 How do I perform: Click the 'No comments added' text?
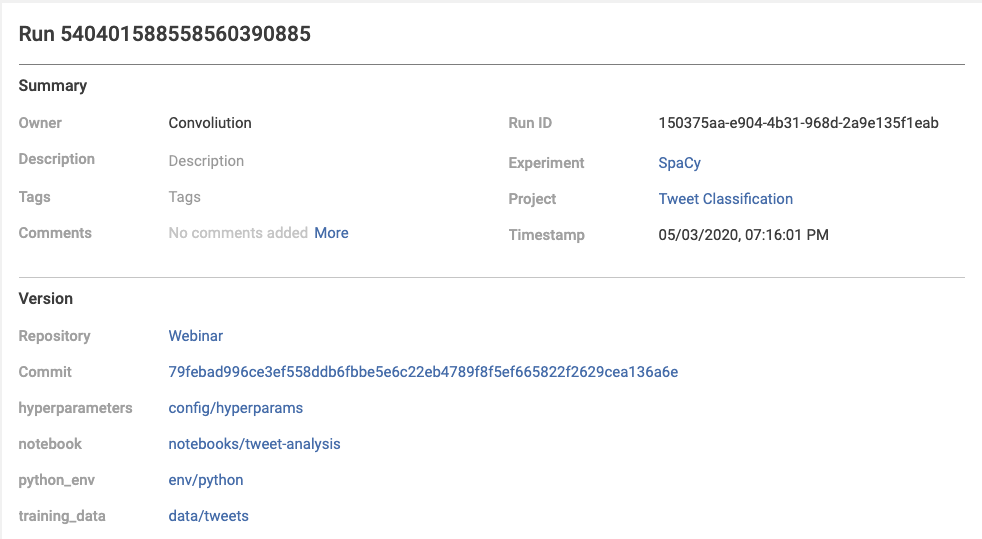pyautogui.click(x=238, y=233)
